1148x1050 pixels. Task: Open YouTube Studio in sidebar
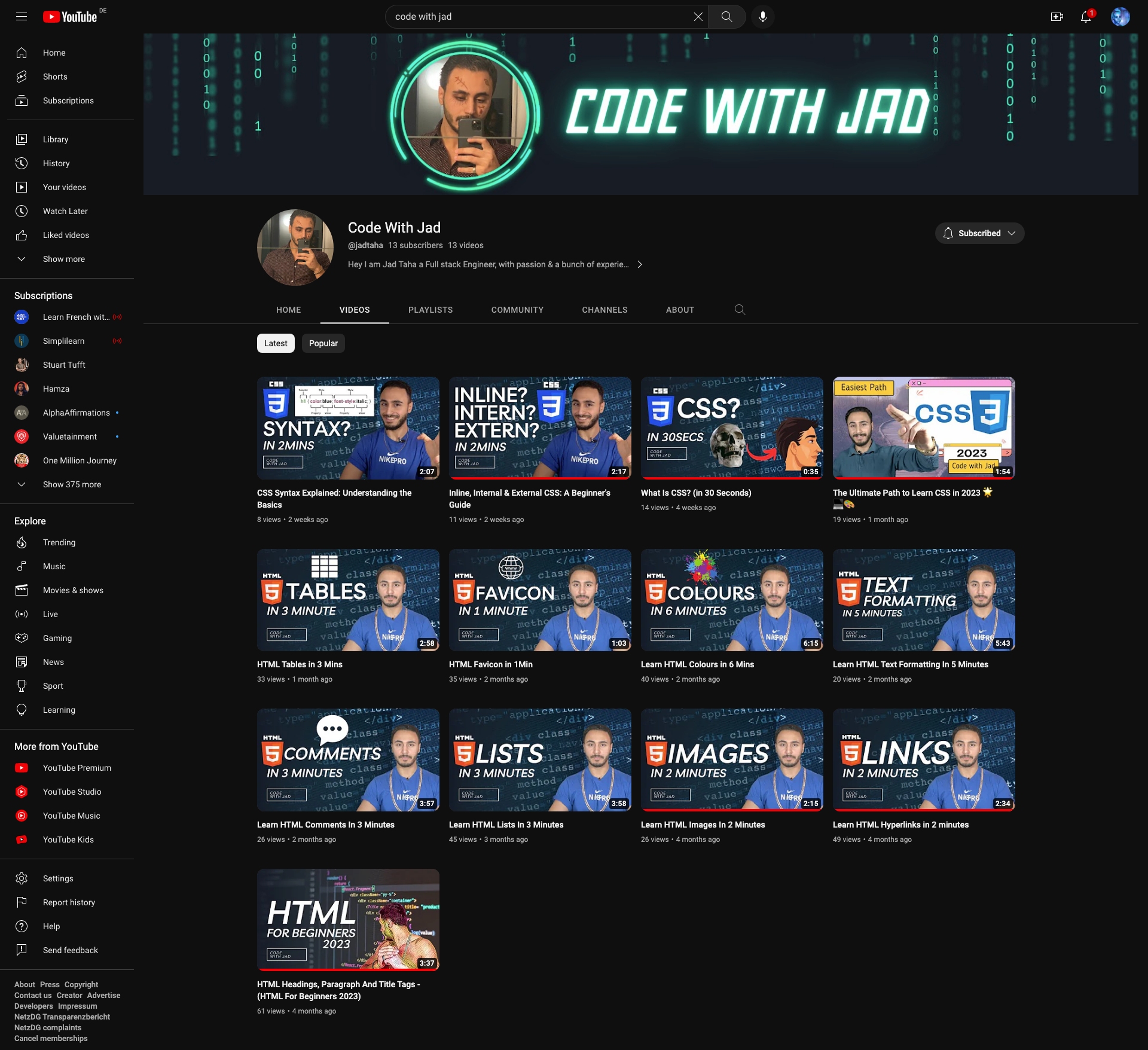(72, 792)
